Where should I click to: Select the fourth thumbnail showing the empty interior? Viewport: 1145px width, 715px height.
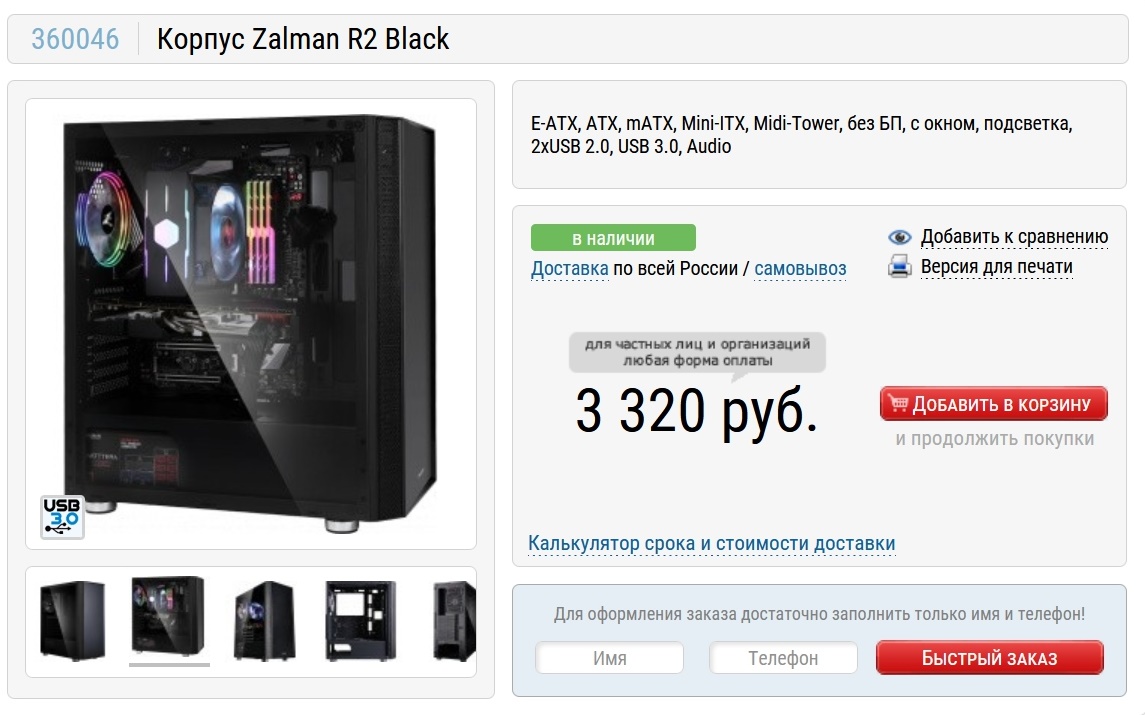361,621
